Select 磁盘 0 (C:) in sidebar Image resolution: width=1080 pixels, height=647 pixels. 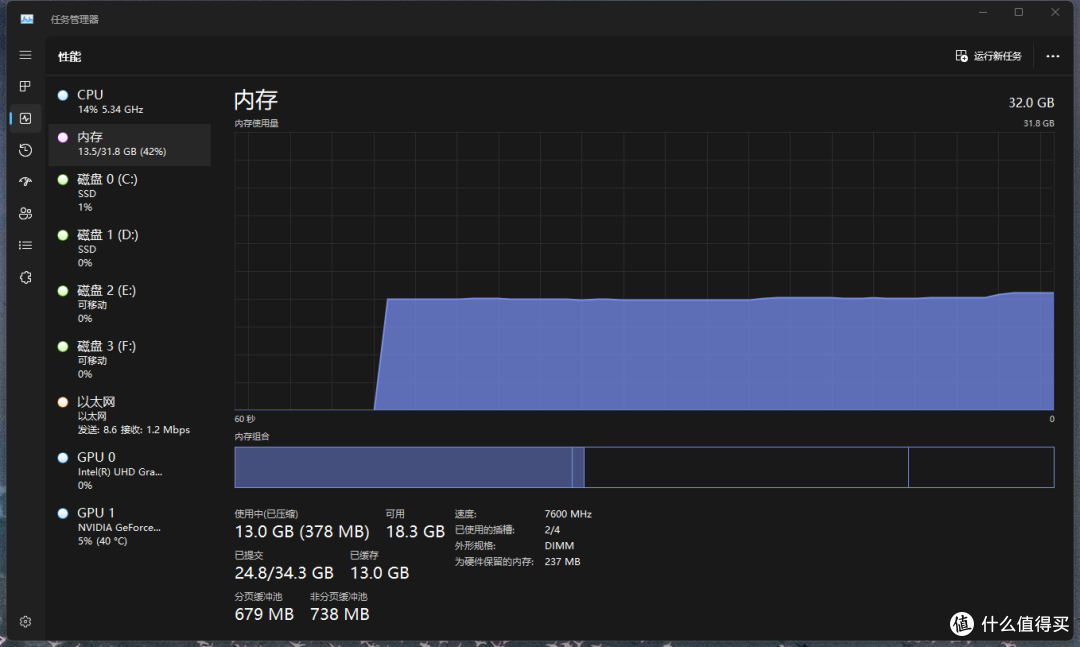click(129, 193)
